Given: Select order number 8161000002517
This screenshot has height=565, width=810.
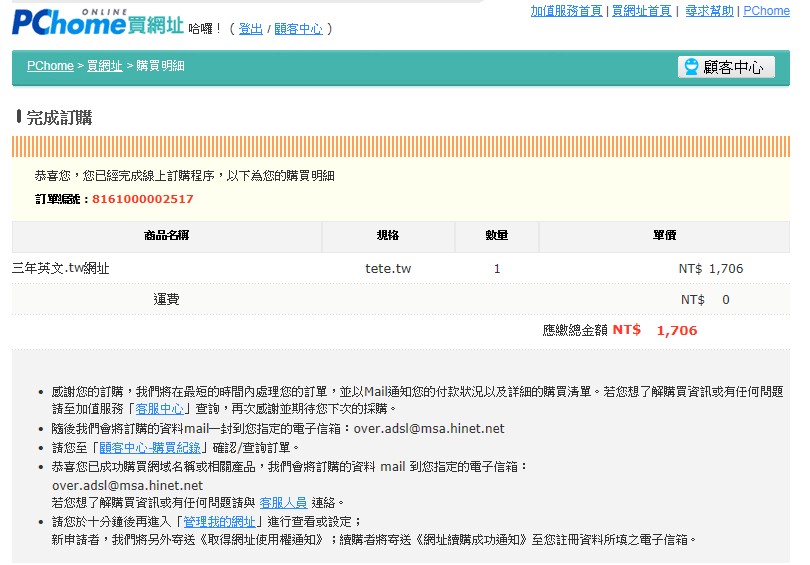Looking at the screenshot, I should (x=143, y=199).
